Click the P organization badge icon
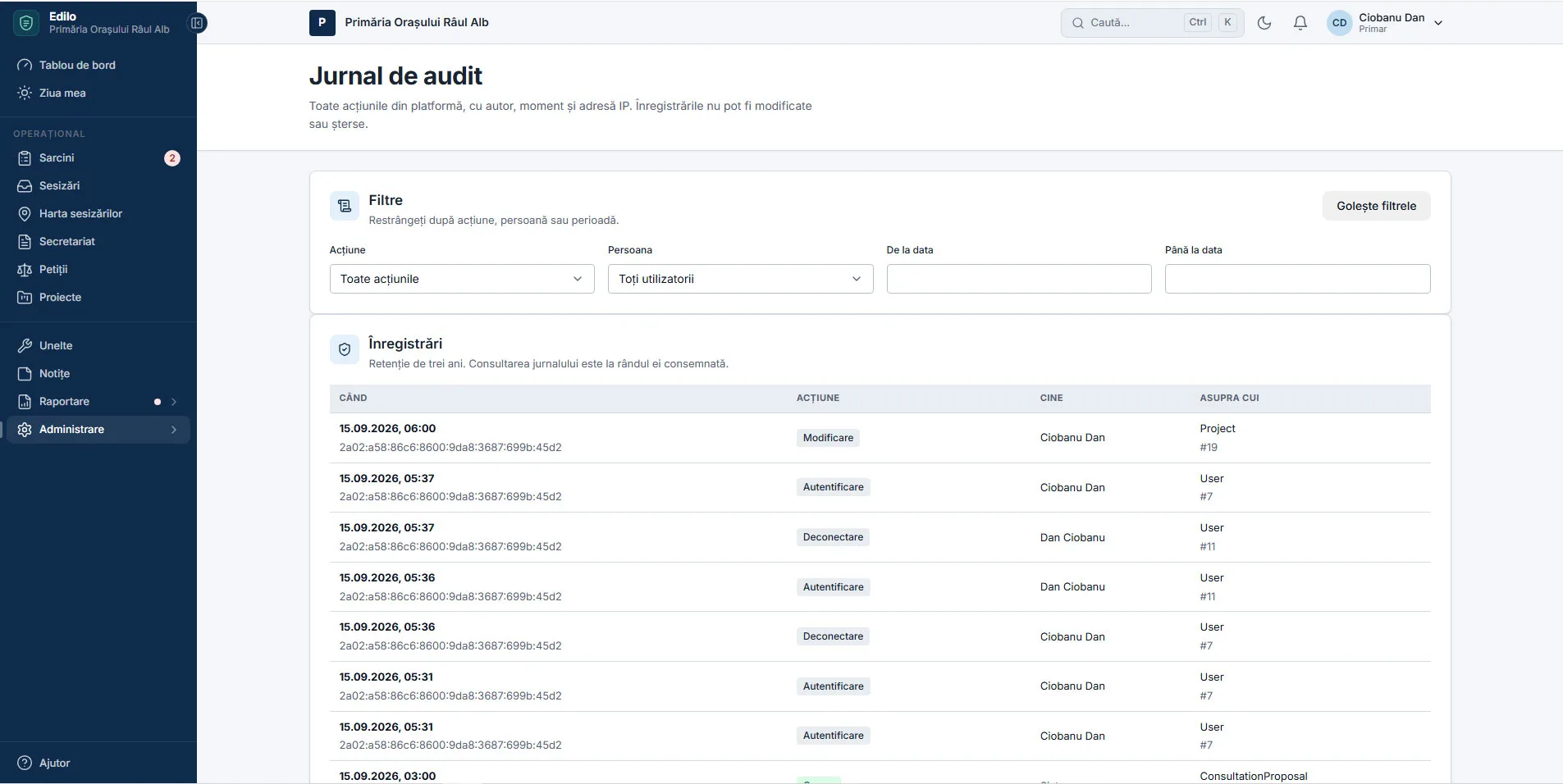The image size is (1563, 784). click(322, 23)
